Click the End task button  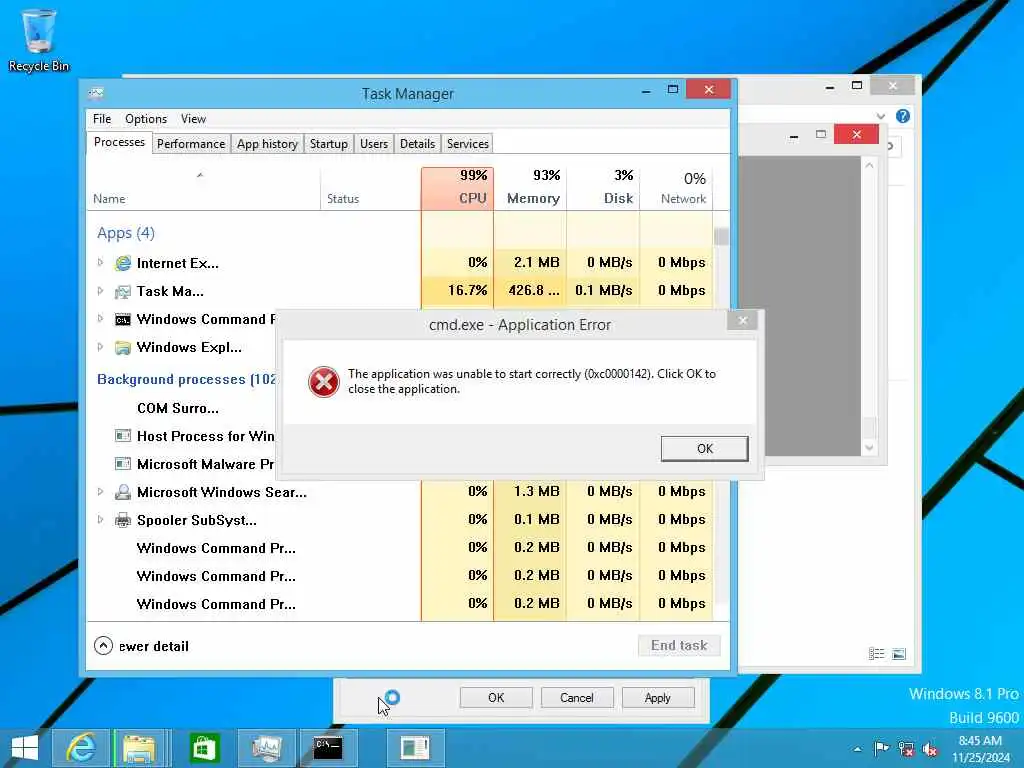(x=679, y=645)
